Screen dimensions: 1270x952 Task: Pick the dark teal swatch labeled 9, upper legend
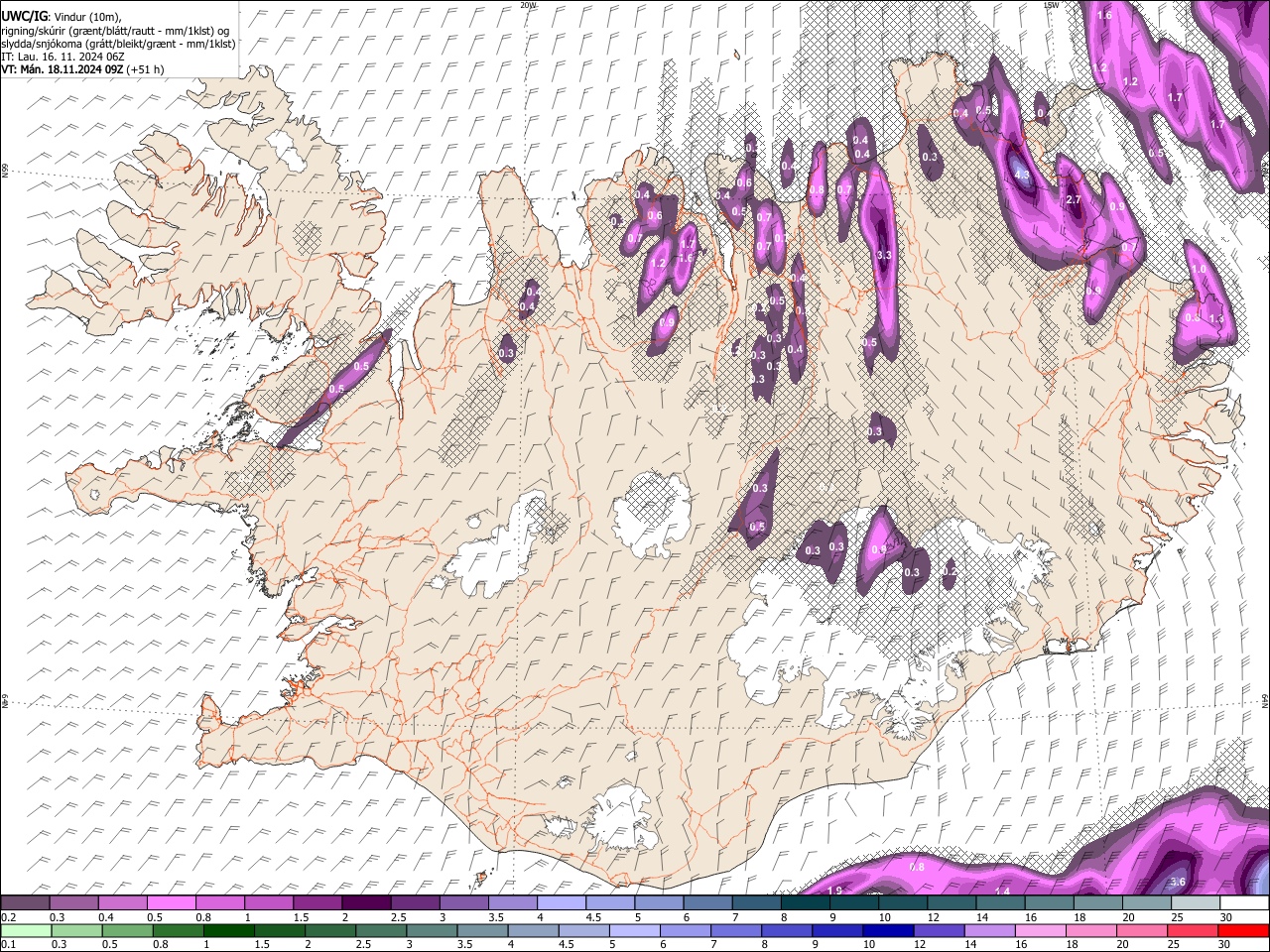[x=853, y=903]
